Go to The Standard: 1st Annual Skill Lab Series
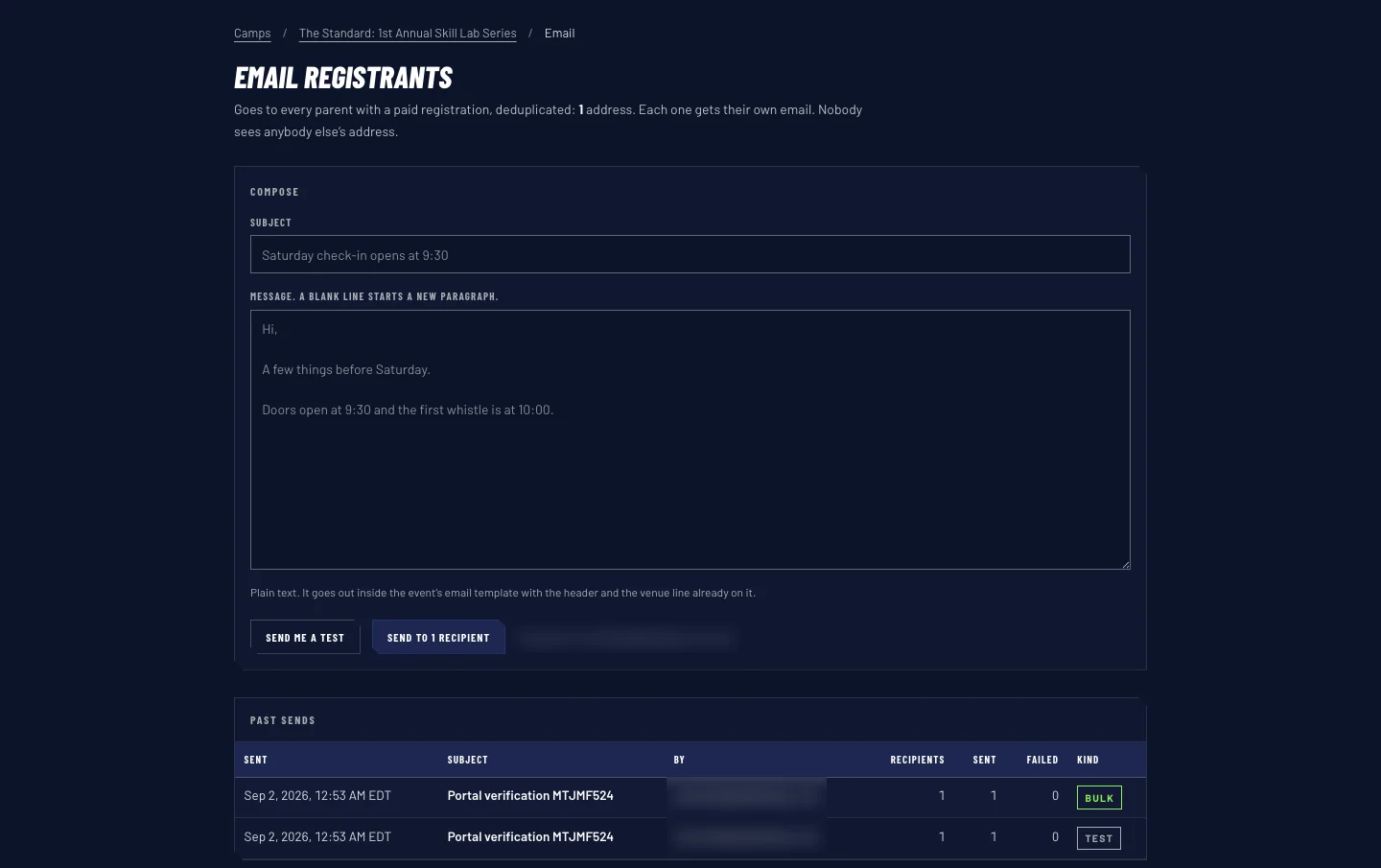Viewport: 1381px width, 868px height. 408,34
